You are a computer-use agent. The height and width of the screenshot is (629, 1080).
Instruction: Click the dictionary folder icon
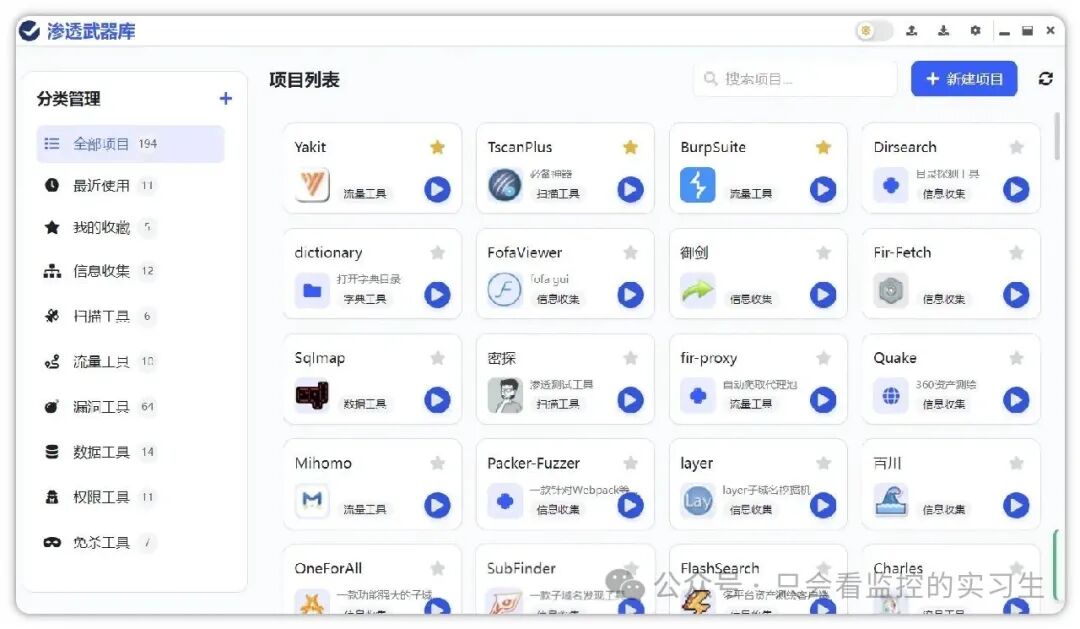click(312, 290)
